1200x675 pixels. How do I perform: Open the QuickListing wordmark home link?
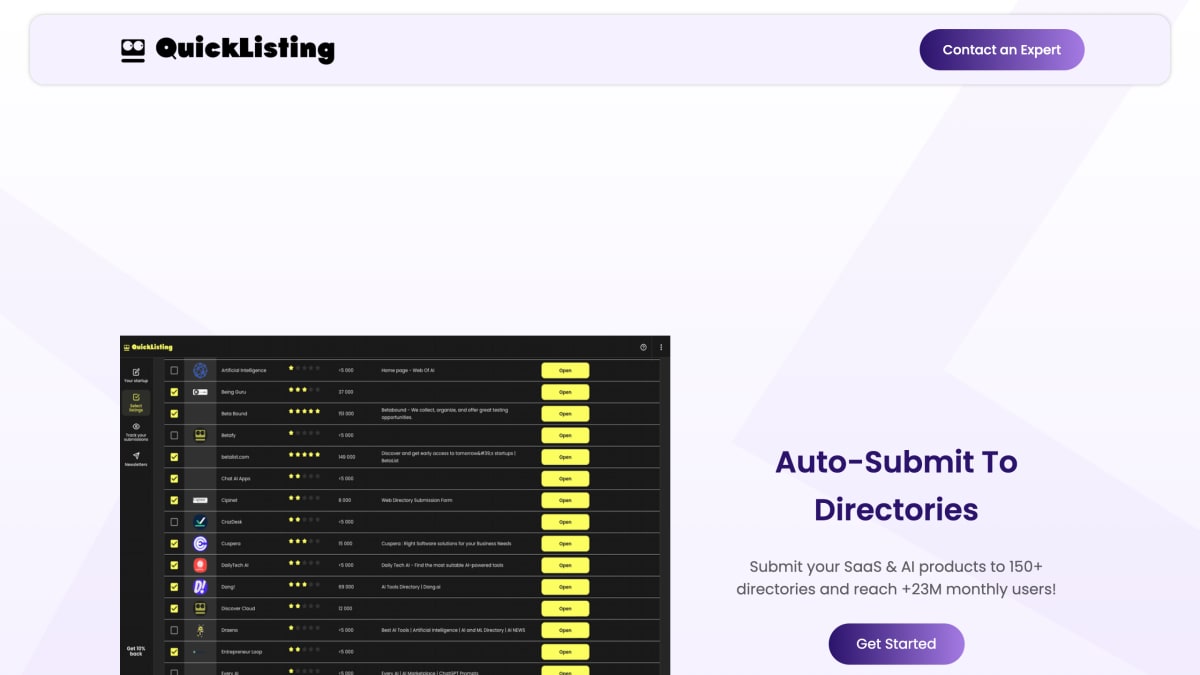[x=245, y=49]
